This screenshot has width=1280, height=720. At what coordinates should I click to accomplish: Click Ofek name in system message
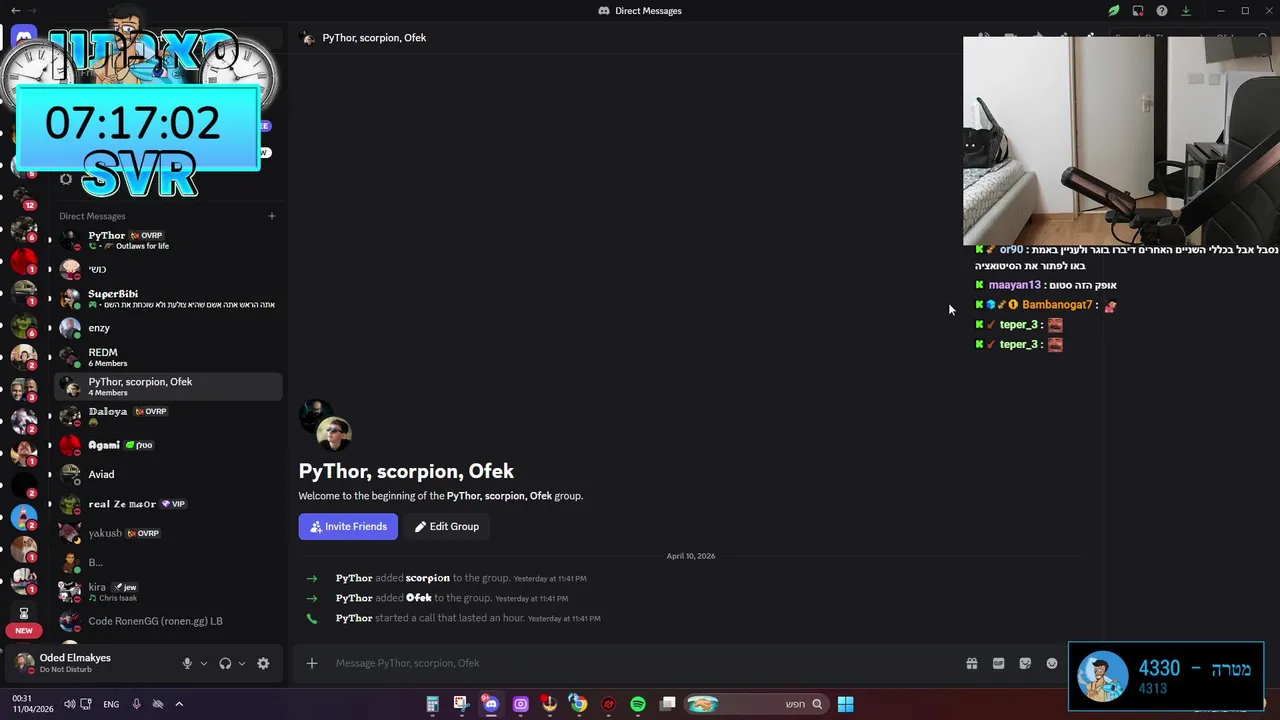419,598
